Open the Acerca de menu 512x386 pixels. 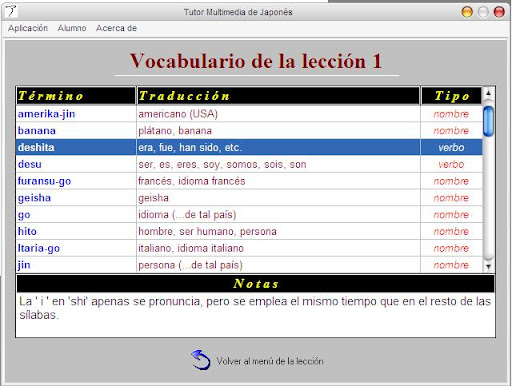pos(116,28)
